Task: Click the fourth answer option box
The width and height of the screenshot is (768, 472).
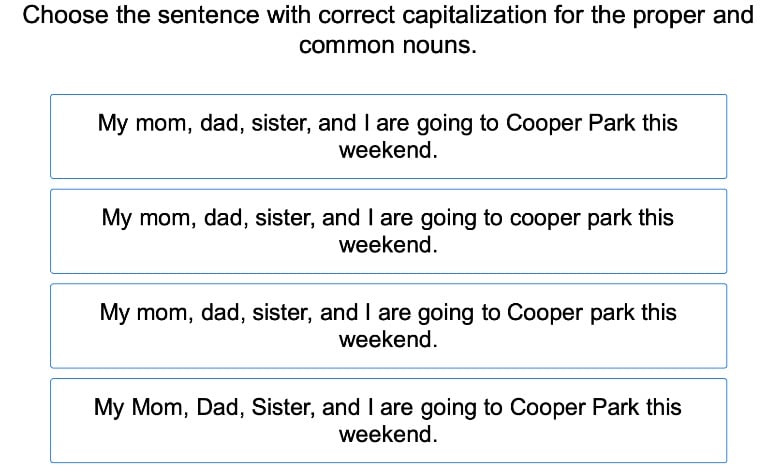Action: pos(388,420)
